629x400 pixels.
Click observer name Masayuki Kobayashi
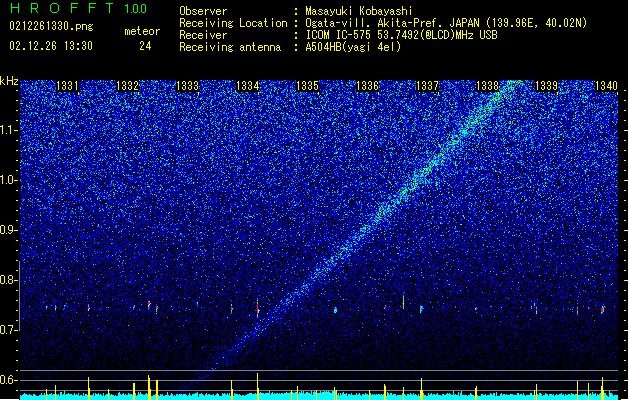pyautogui.click(x=359, y=11)
